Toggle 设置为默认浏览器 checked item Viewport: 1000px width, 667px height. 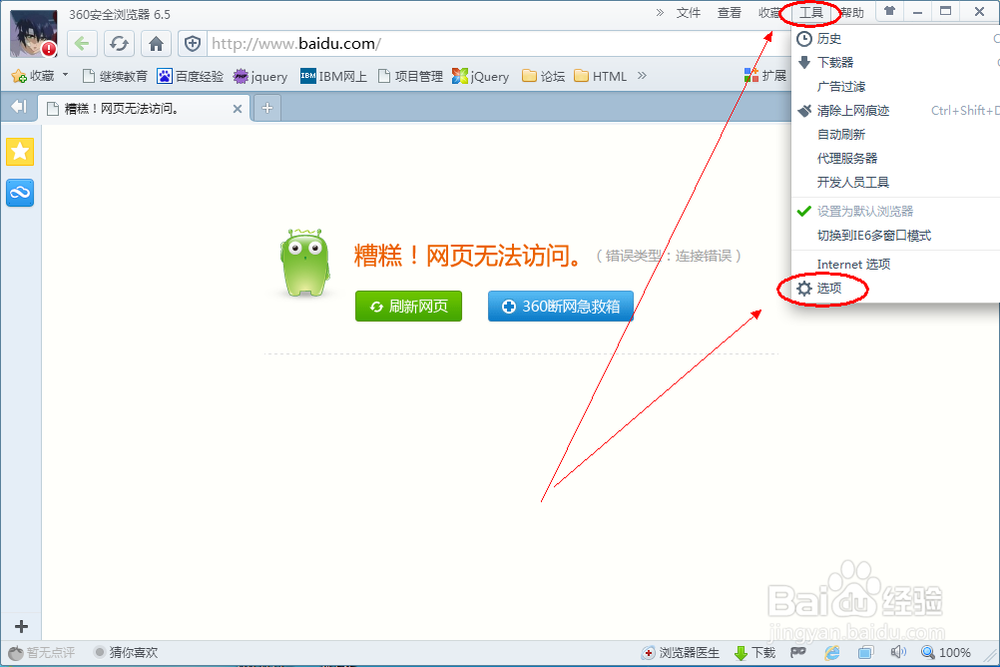[895, 211]
